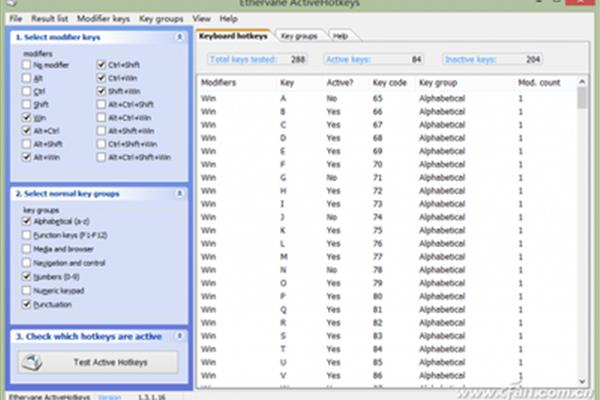
Task: Select the key code 74 row
Action: [386, 217]
